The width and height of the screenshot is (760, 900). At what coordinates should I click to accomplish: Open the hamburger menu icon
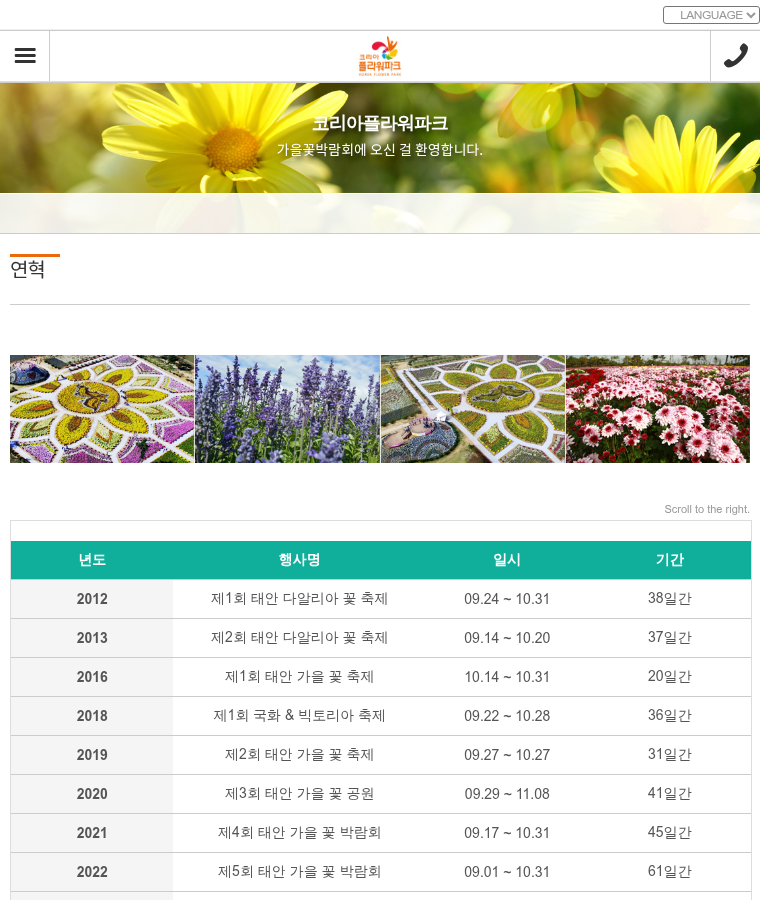25,56
